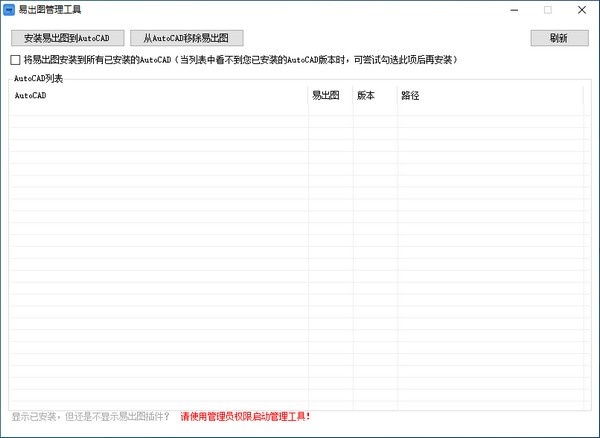Image resolution: width=600 pixels, height=438 pixels.
Task: Select the 版本 column header
Action: 367,96
